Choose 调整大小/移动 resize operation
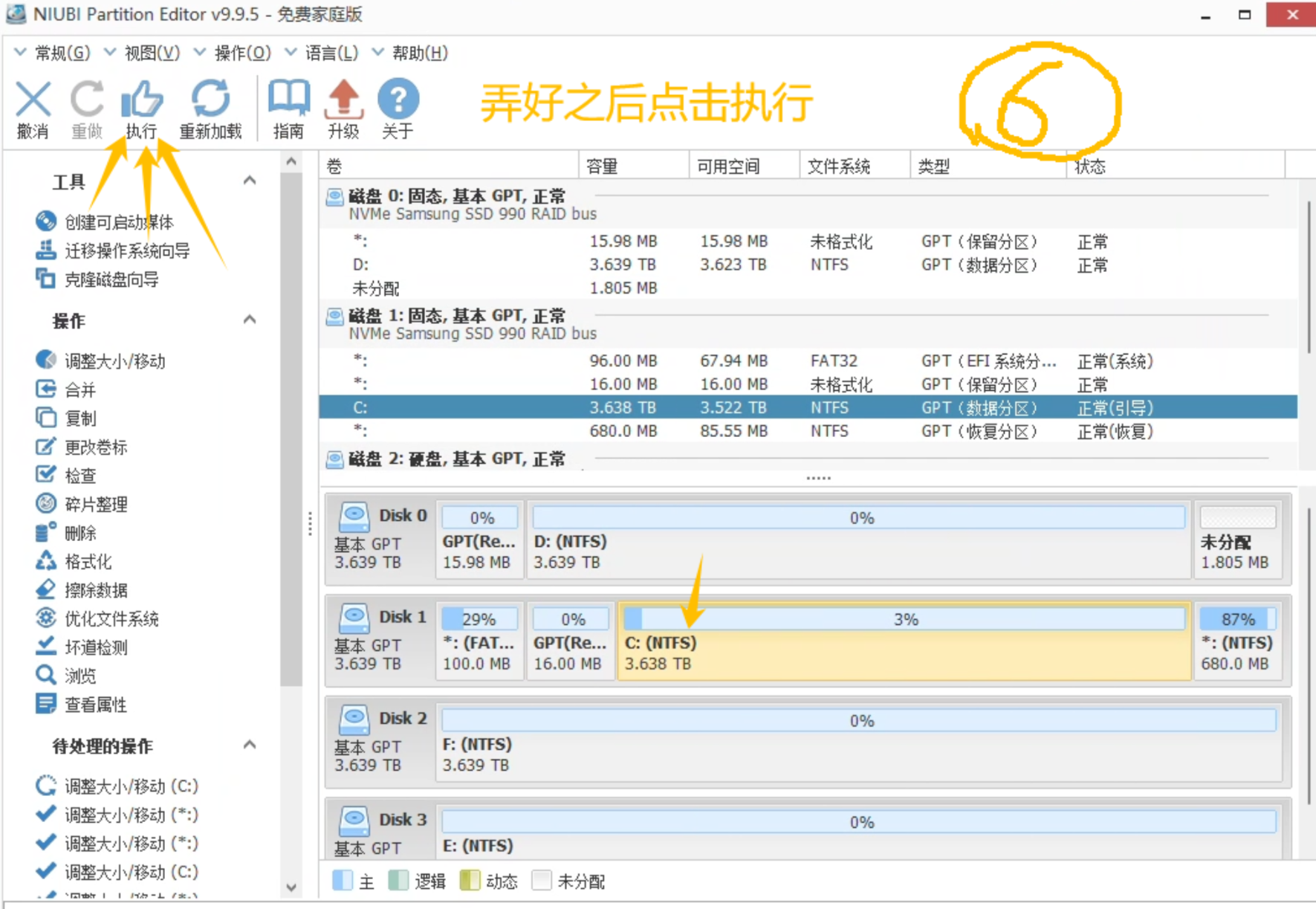The image size is (1316, 909). [x=100, y=360]
